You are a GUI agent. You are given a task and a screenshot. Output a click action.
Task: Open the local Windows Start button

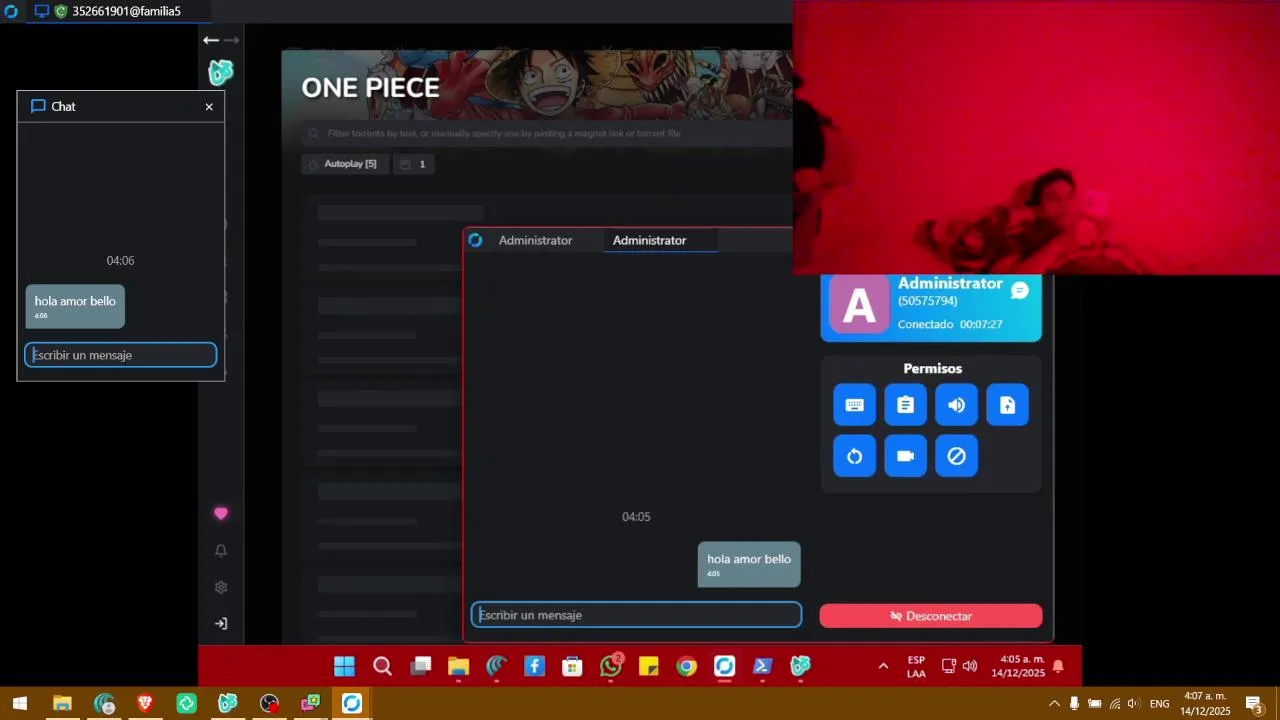(x=20, y=704)
